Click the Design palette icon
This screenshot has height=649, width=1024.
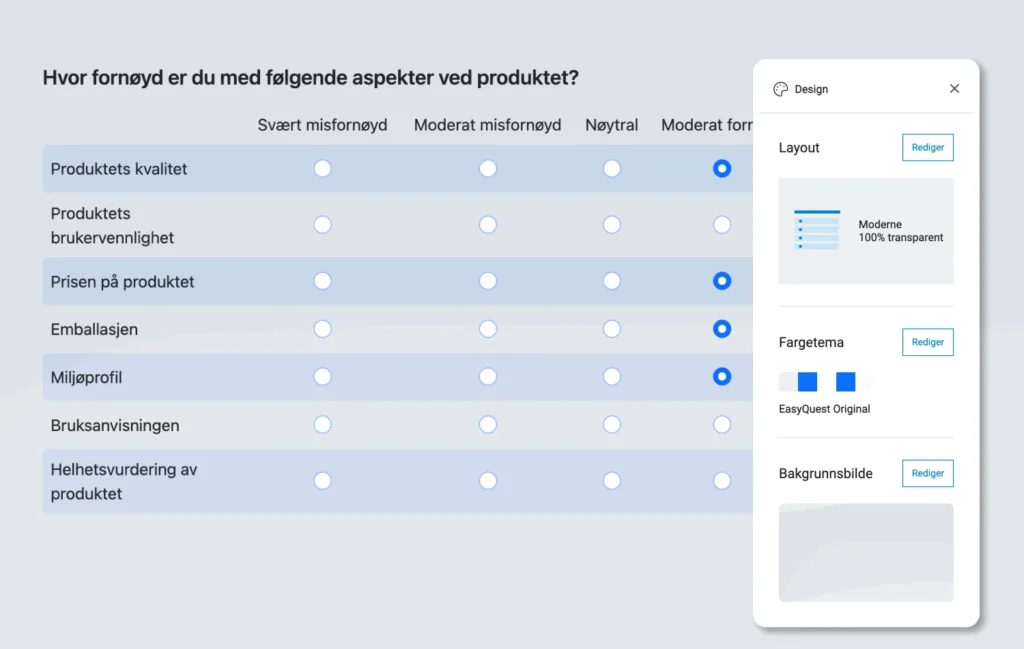click(781, 89)
